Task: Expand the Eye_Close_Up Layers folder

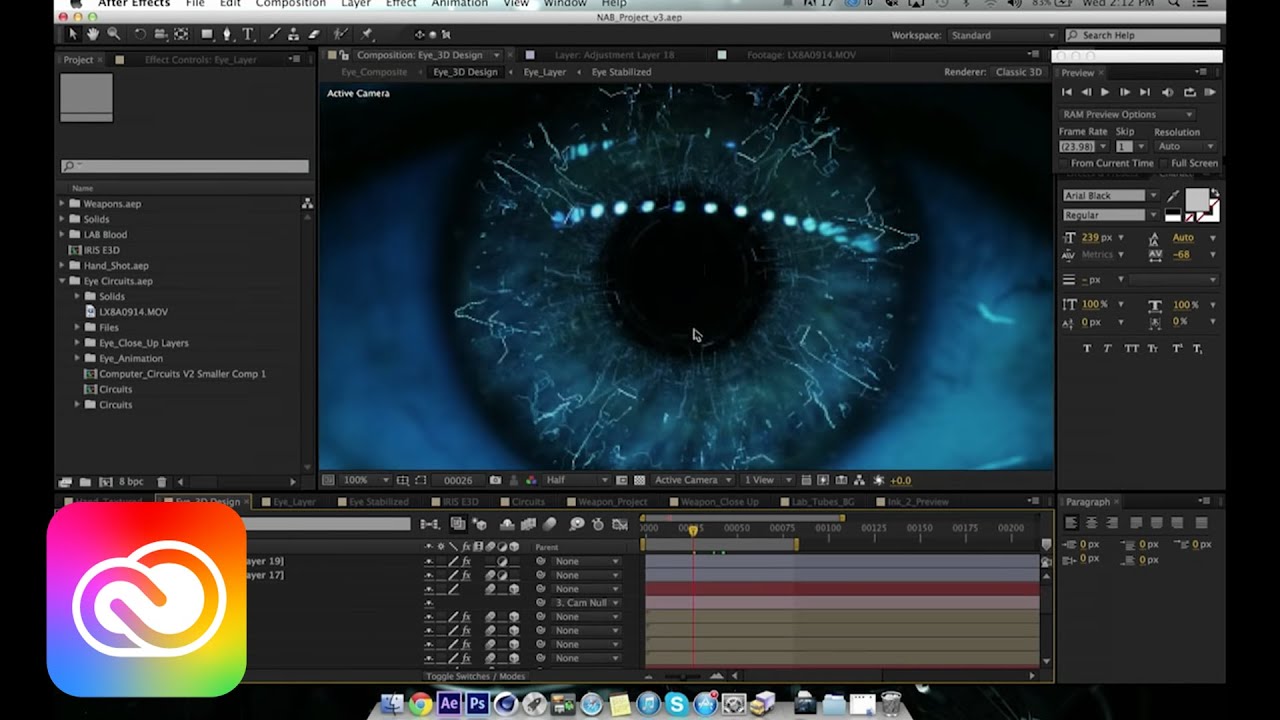Action: point(77,343)
